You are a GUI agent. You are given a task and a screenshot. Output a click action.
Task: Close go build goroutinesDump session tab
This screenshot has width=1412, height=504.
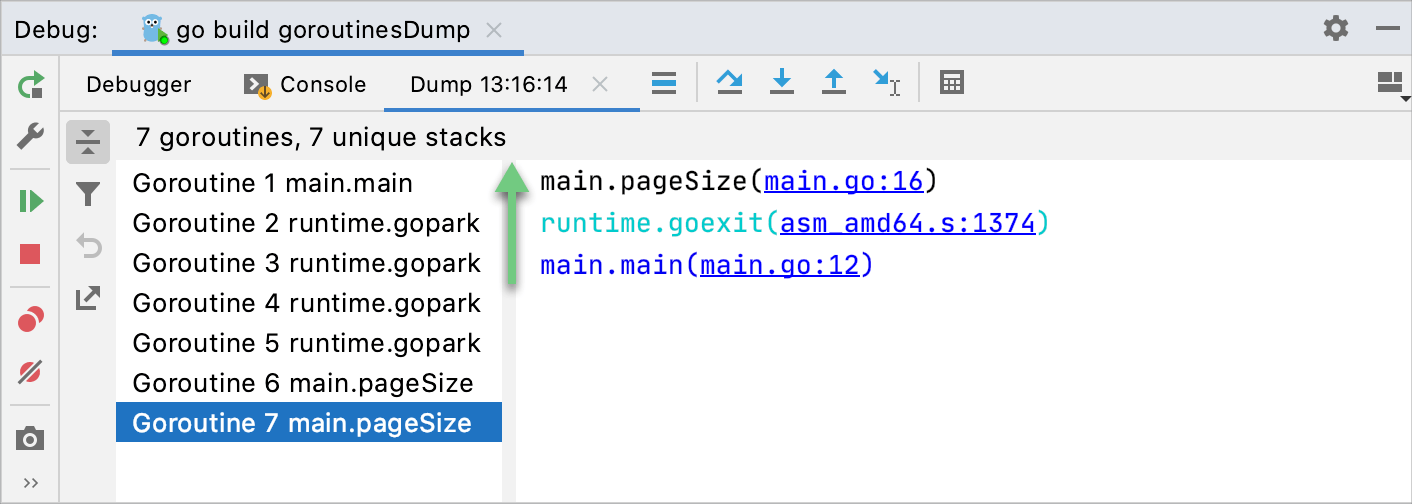click(494, 31)
